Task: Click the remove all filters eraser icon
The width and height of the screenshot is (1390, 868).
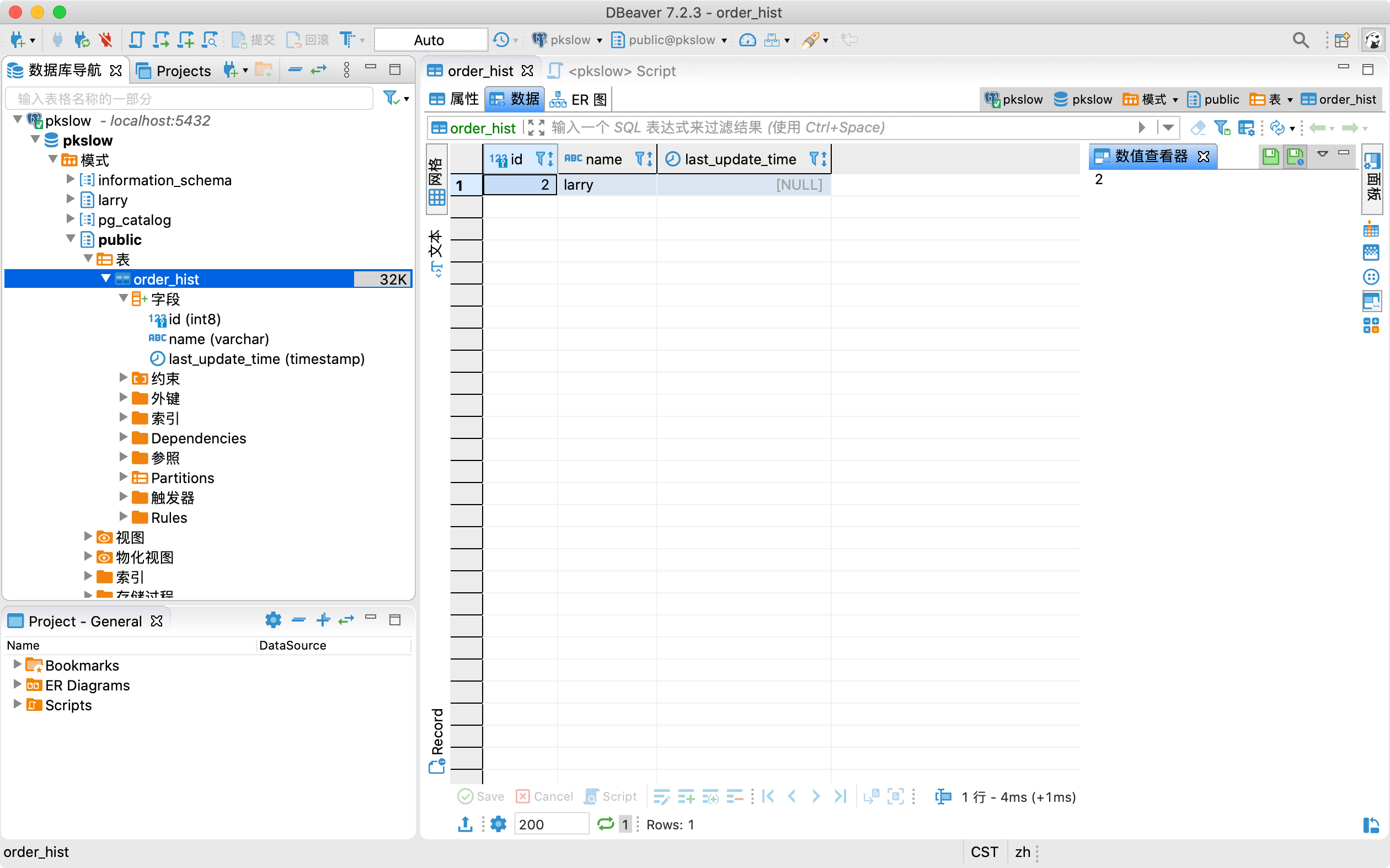Action: (x=1197, y=127)
